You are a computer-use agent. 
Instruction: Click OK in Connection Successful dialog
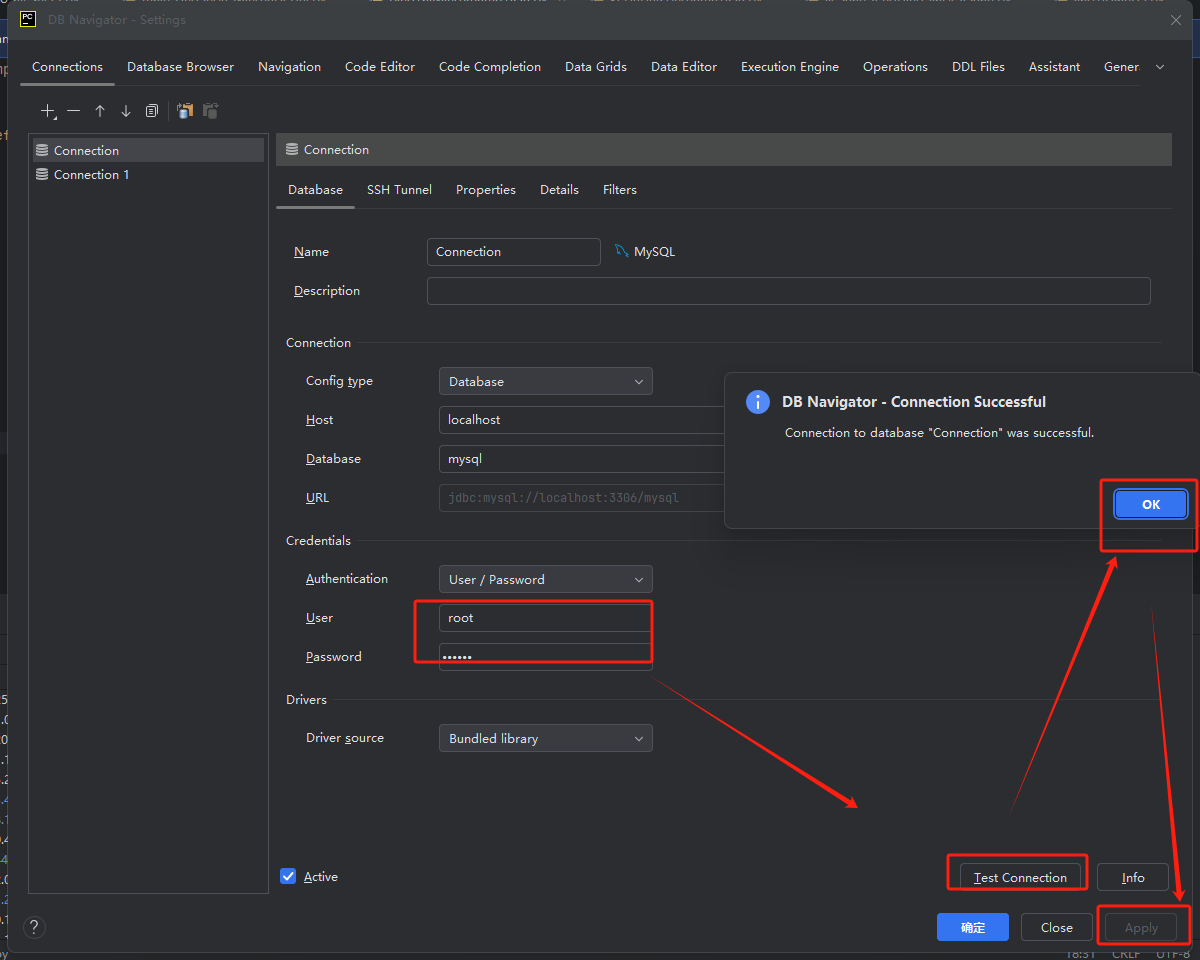coord(1151,504)
